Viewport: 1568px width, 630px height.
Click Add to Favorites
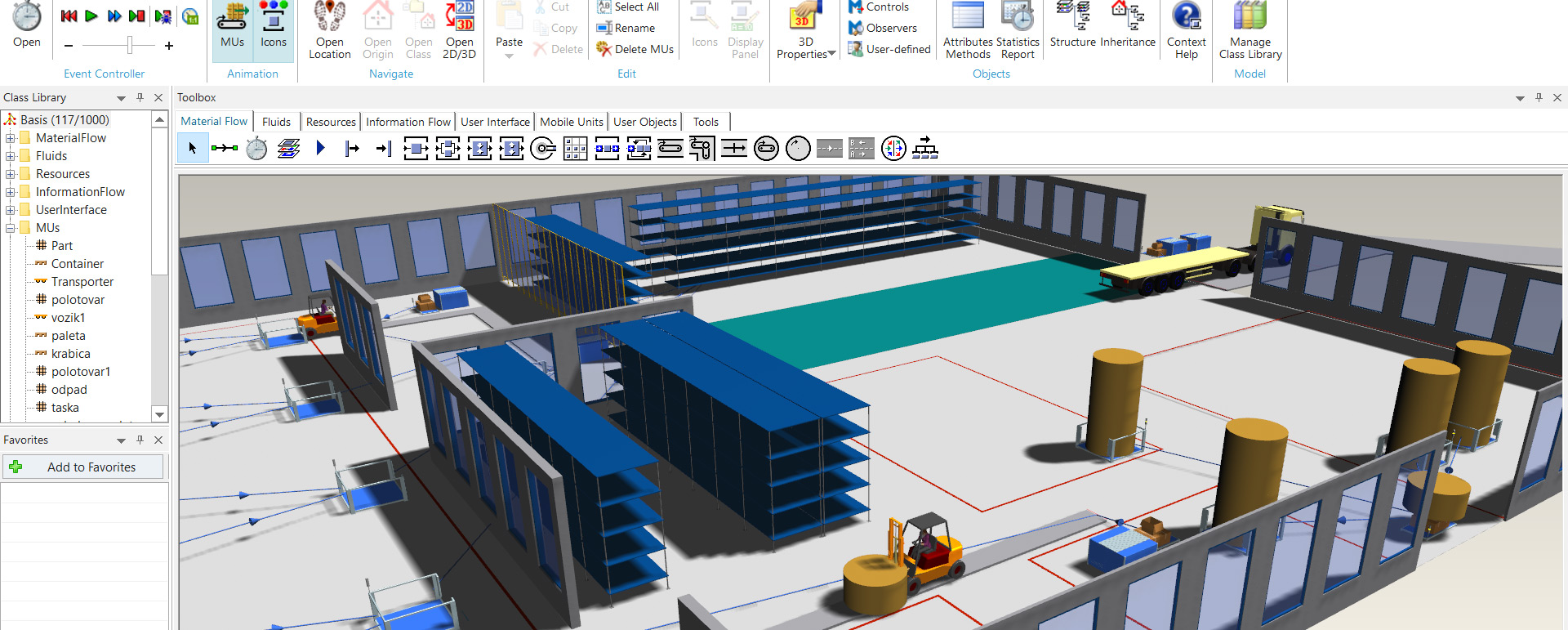(83, 467)
